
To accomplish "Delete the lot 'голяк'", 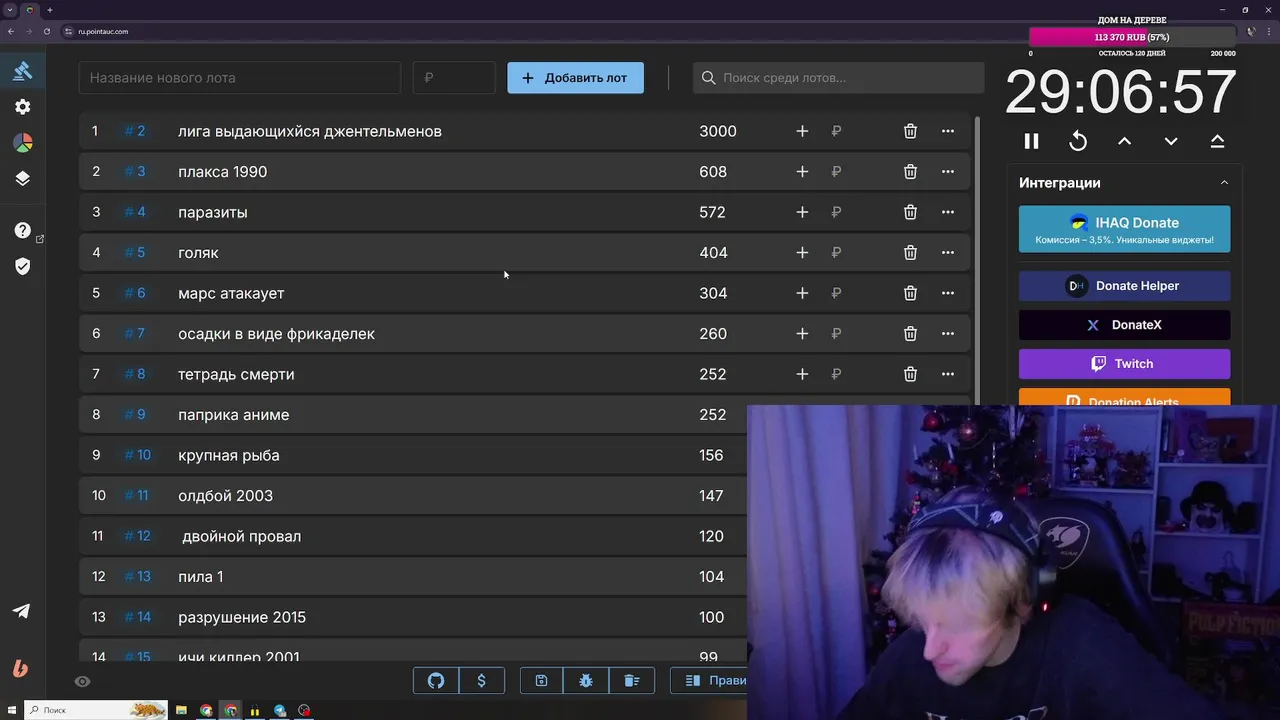I will click(910, 253).
